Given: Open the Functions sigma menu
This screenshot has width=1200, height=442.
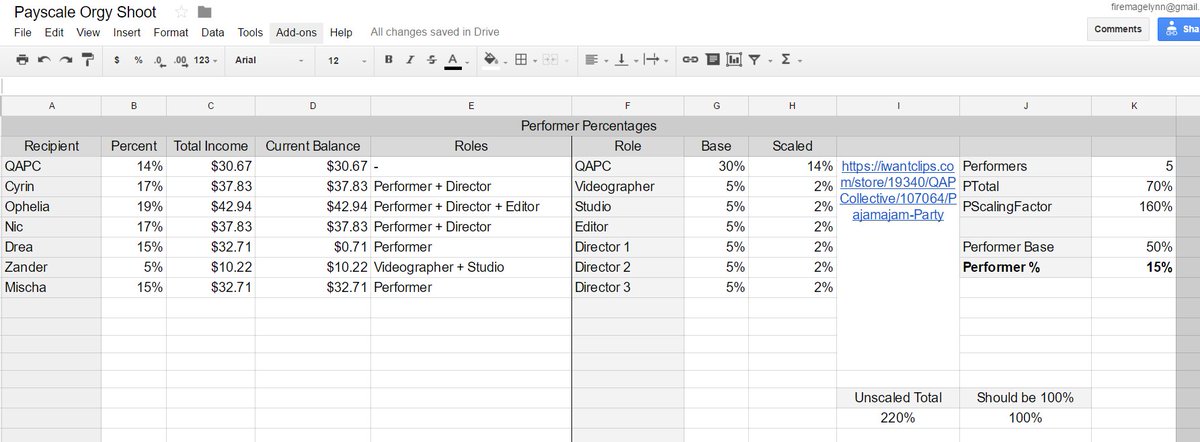Looking at the screenshot, I should [789, 60].
